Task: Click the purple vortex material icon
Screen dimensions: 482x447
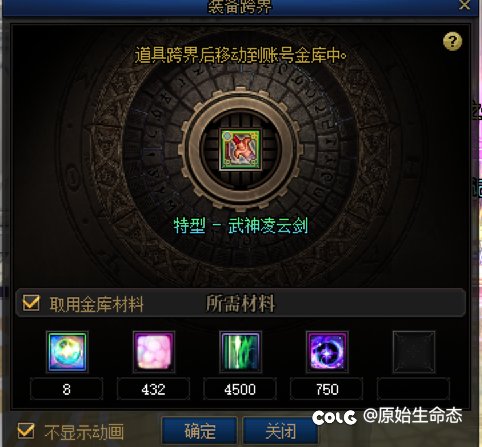Action: coord(327,352)
